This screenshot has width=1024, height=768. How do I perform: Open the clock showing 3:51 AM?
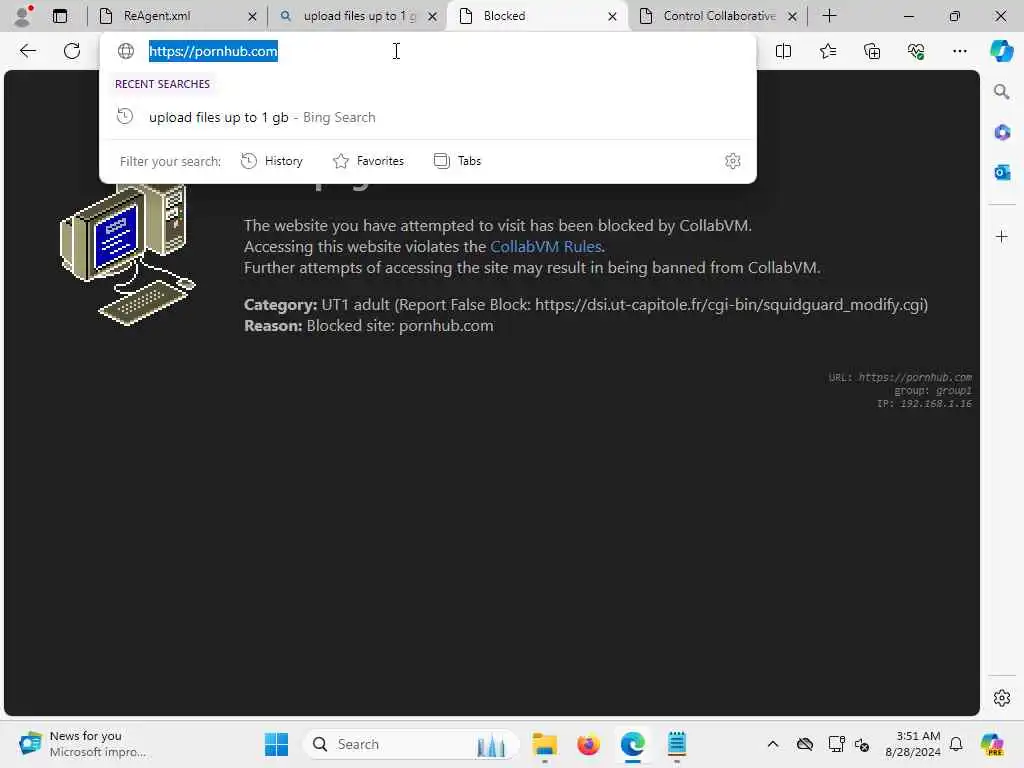pos(913,744)
